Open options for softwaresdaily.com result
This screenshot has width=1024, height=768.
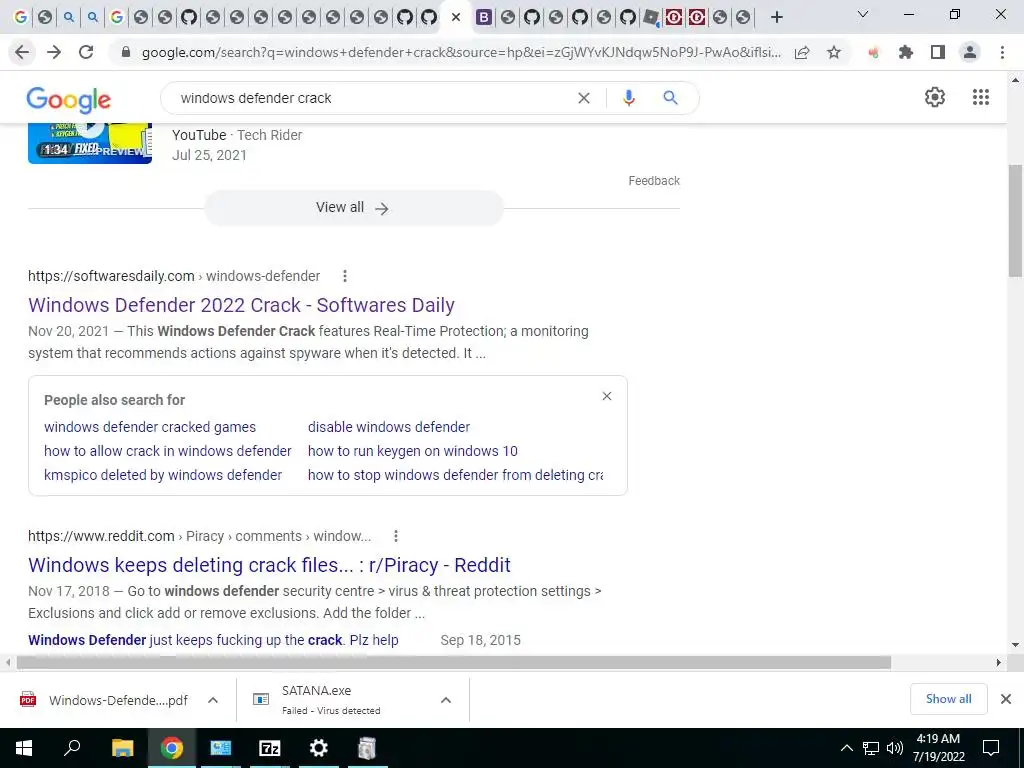[345, 276]
